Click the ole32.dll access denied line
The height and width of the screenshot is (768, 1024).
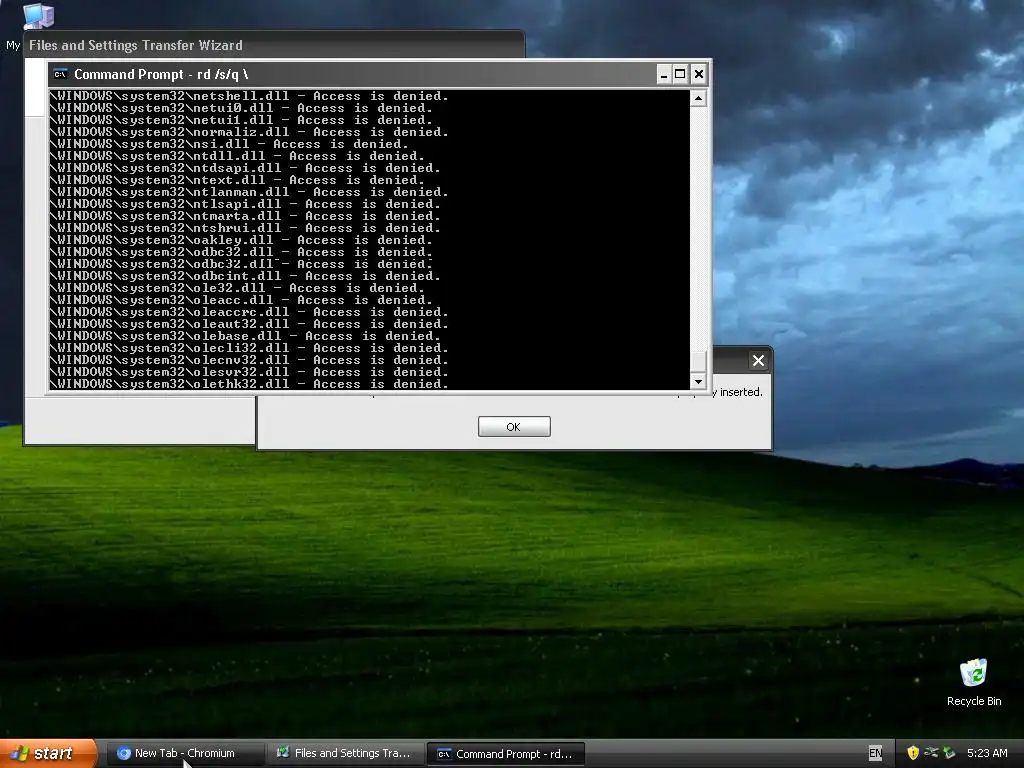237,288
